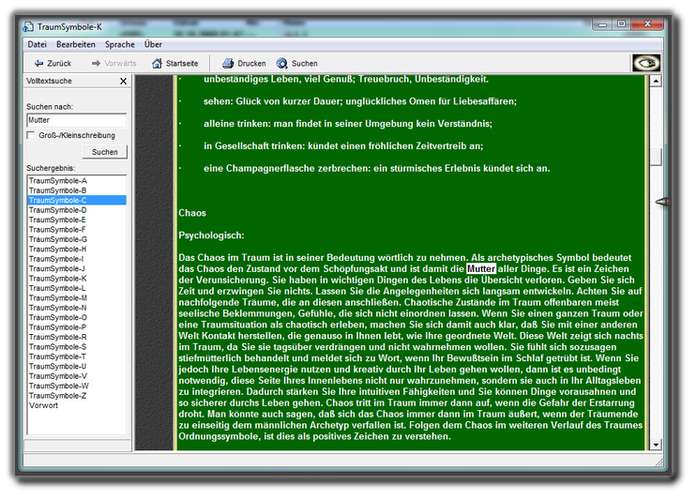Select TraumSymbole-M in search results

pyautogui.click(x=58, y=298)
